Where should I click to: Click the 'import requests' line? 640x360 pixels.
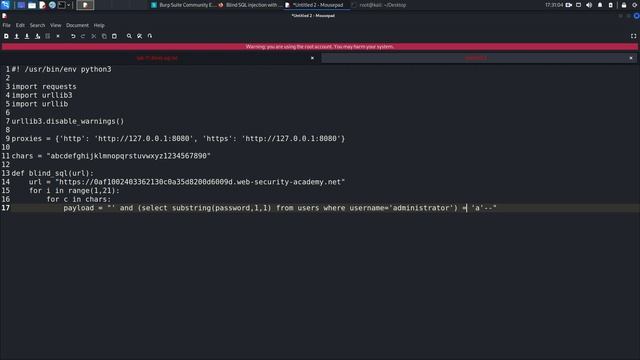[x=44, y=87]
